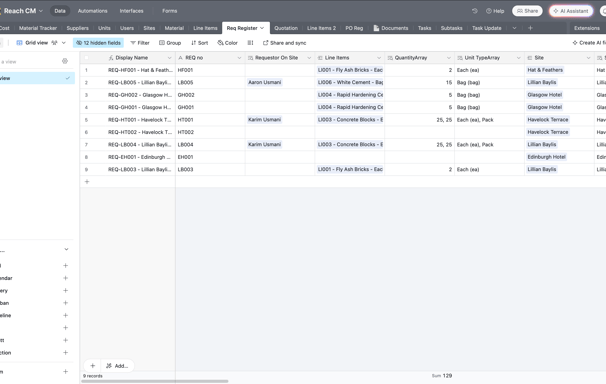Image resolution: width=606 pixels, height=384 pixels.
Task: Open Site column menu arrow
Action: point(589,58)
